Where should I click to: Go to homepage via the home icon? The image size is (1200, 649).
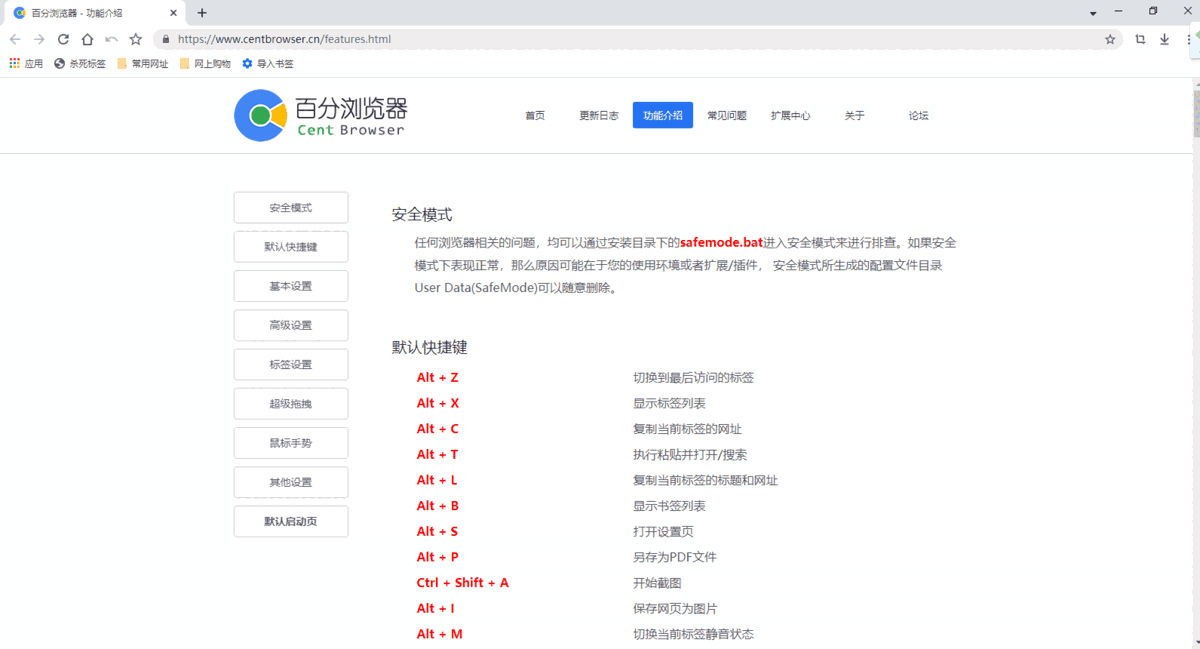86,39
